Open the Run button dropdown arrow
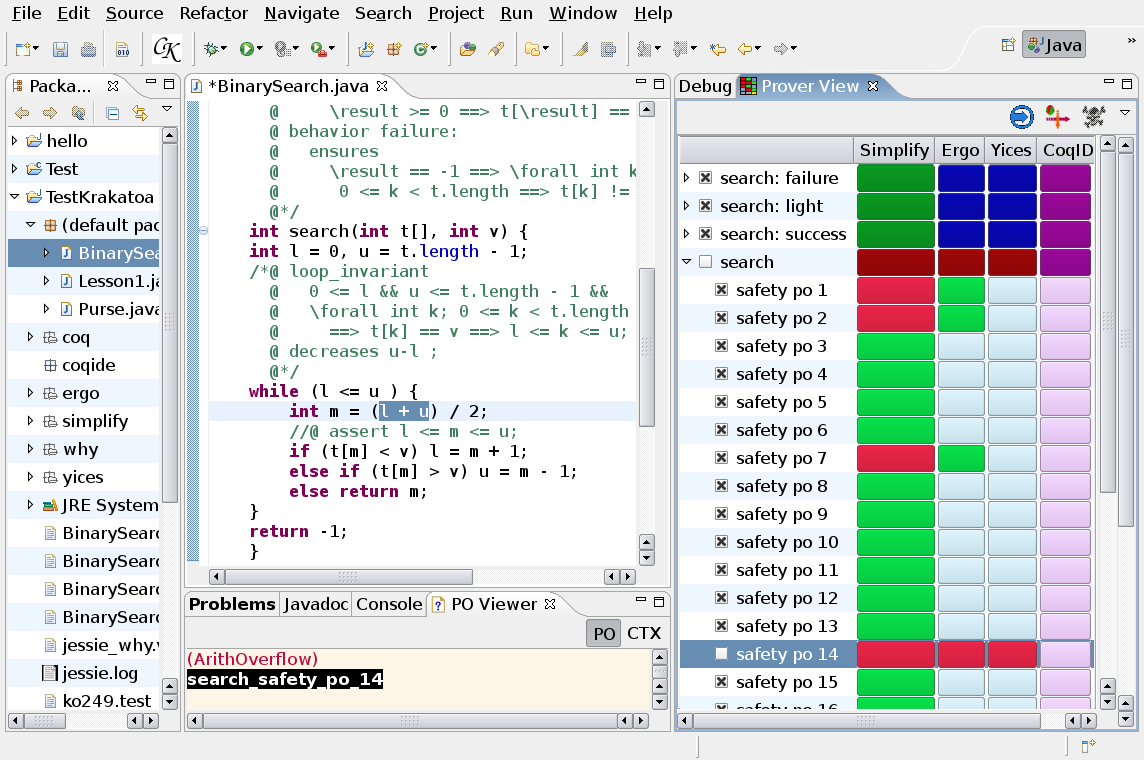The width and height of the screenshot is (1144, 760). 260,49
